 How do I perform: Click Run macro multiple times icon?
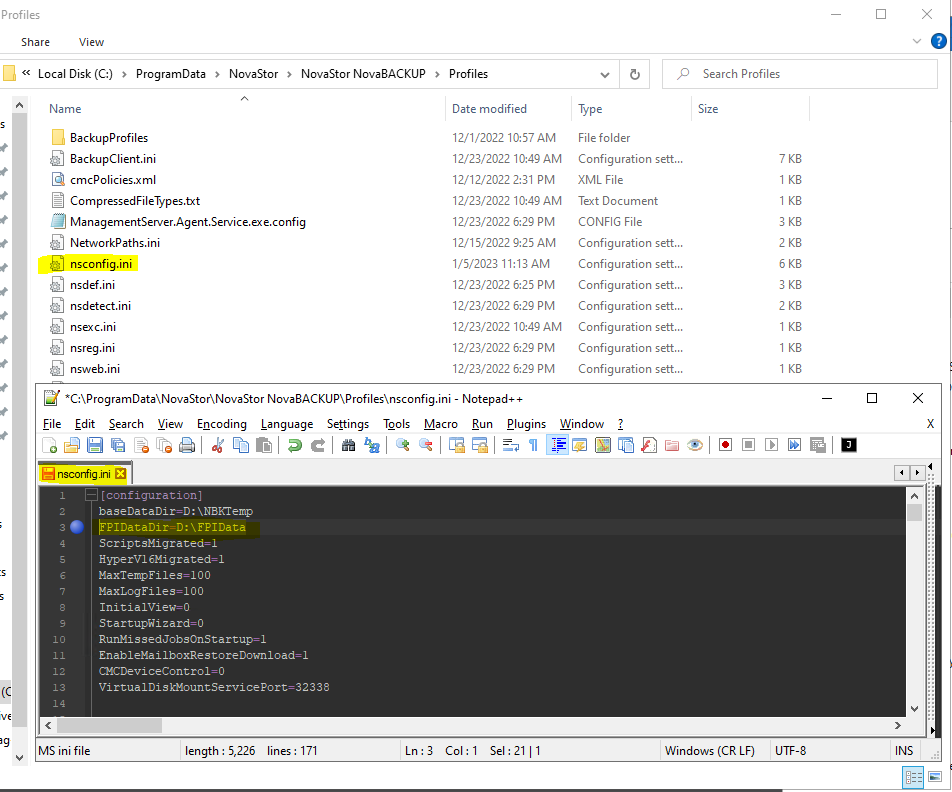click(x=794, y=445)
